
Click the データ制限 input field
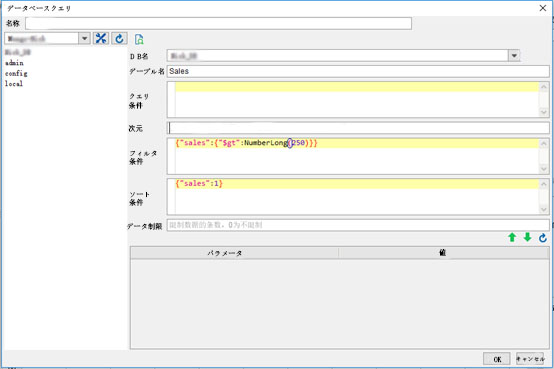click(x=358, y=225)
